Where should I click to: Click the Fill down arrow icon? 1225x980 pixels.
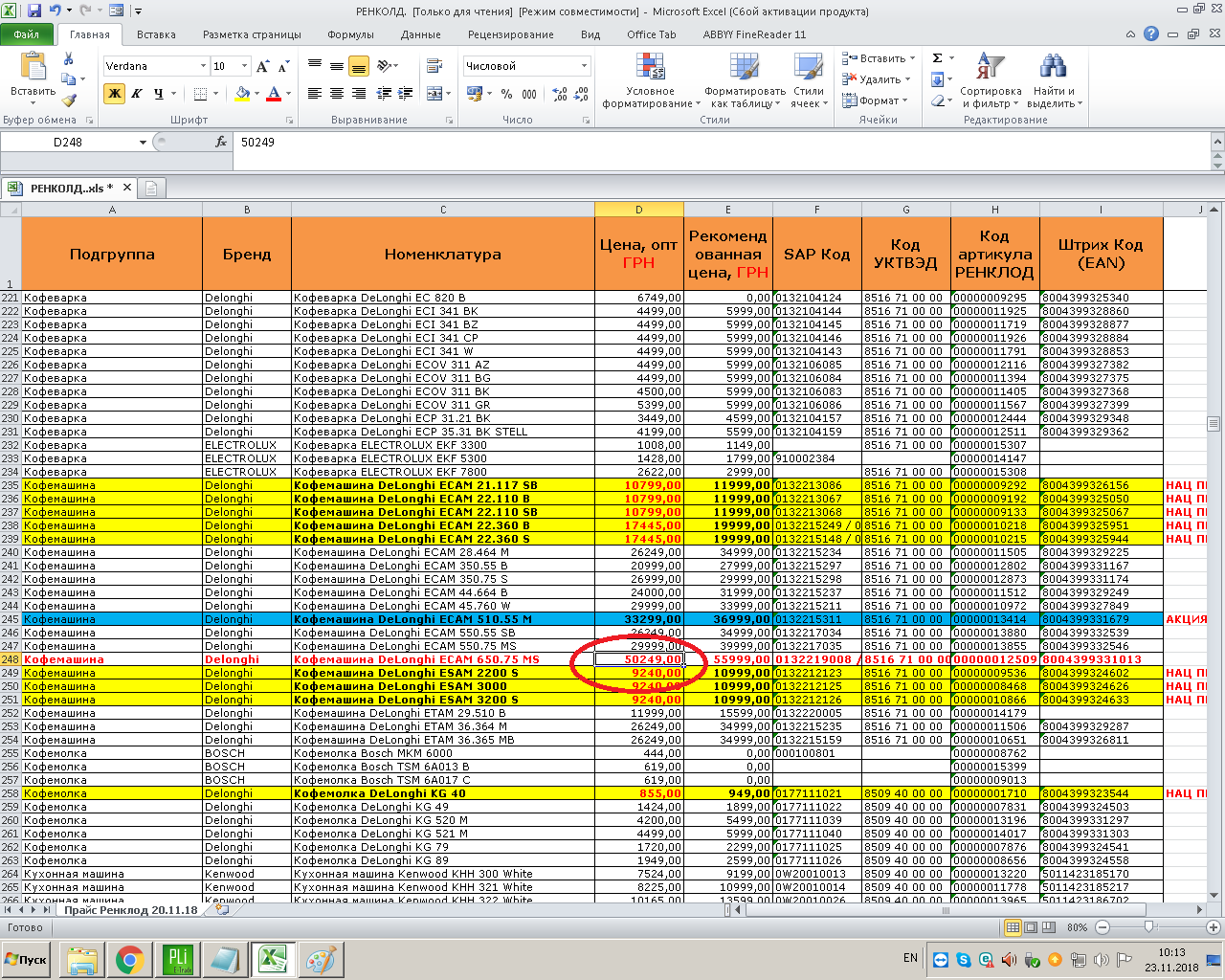pos(938,79)
